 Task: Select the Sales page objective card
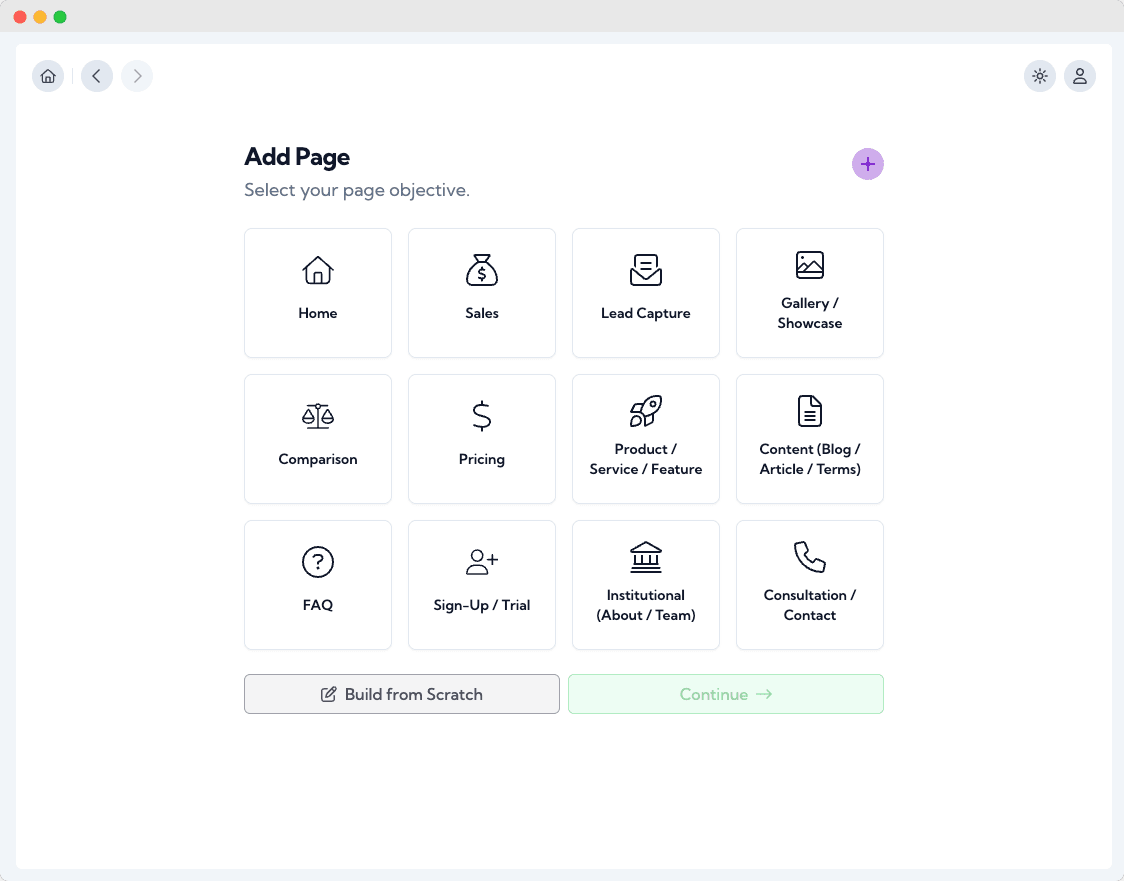click(482, 293)
